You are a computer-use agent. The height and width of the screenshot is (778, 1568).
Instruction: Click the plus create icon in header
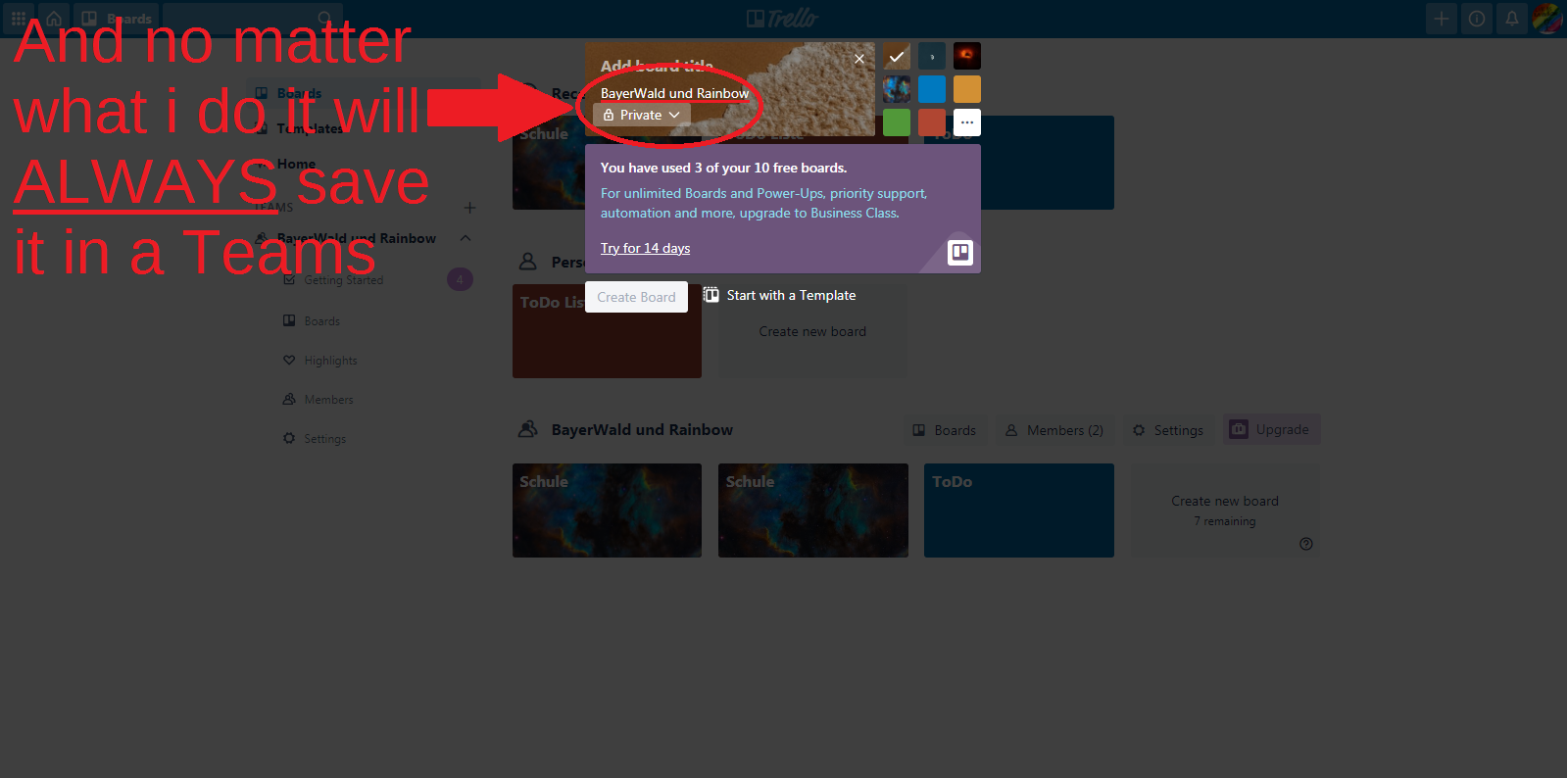pos(1441,18)
